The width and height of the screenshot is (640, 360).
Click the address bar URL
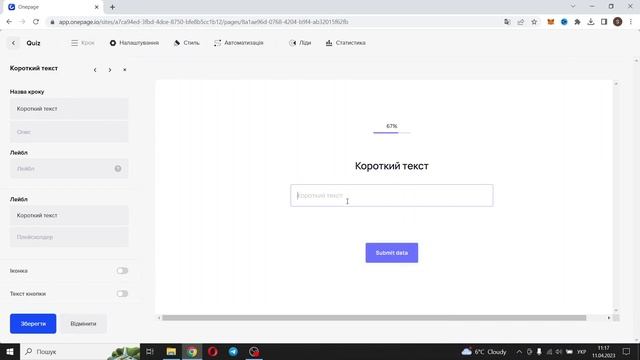point(203,22)
